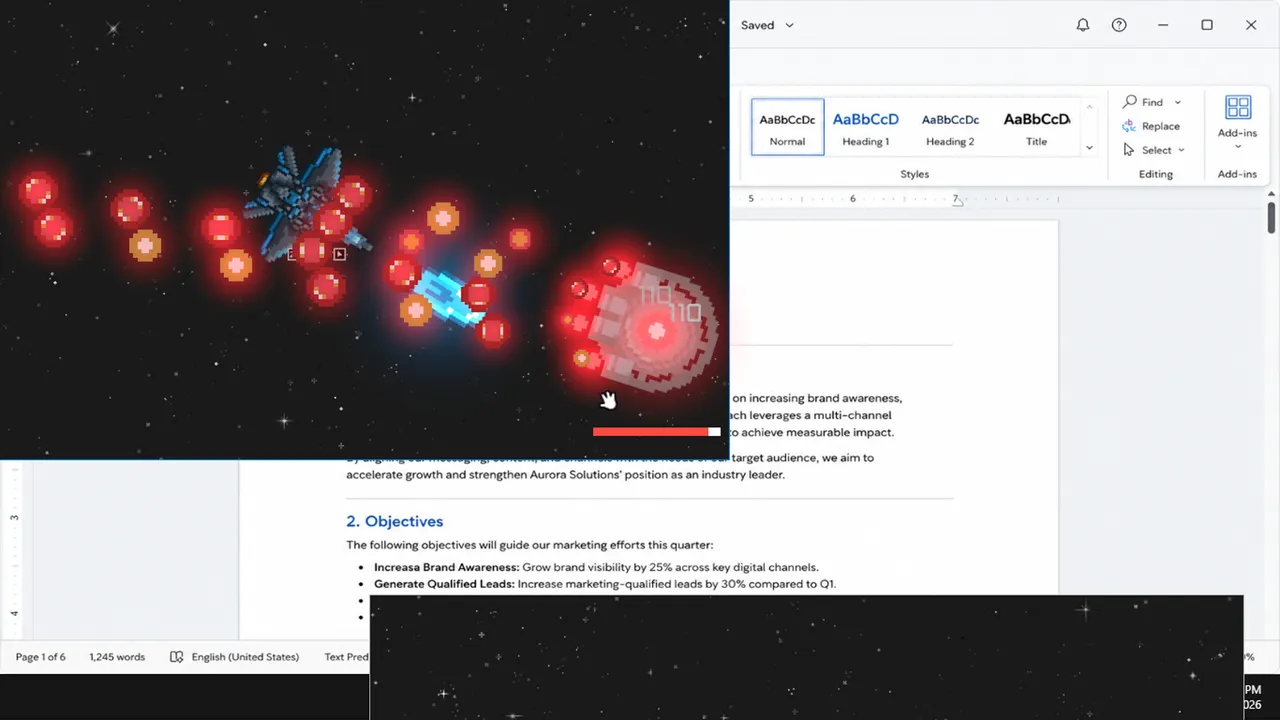Open the Select dropdown arrow
The width and height of the screenshot is (1280, 720).
[1181, 150]
